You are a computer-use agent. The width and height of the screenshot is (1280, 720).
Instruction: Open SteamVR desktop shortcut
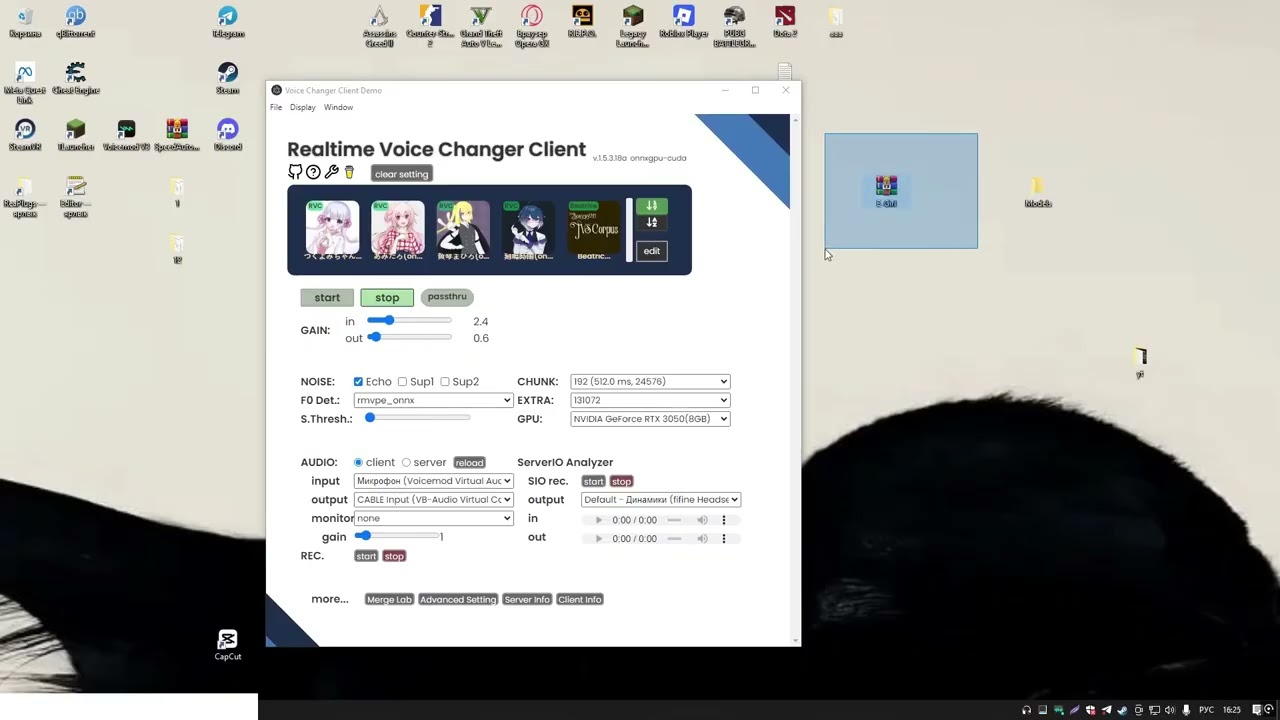(x=25, y=136)
